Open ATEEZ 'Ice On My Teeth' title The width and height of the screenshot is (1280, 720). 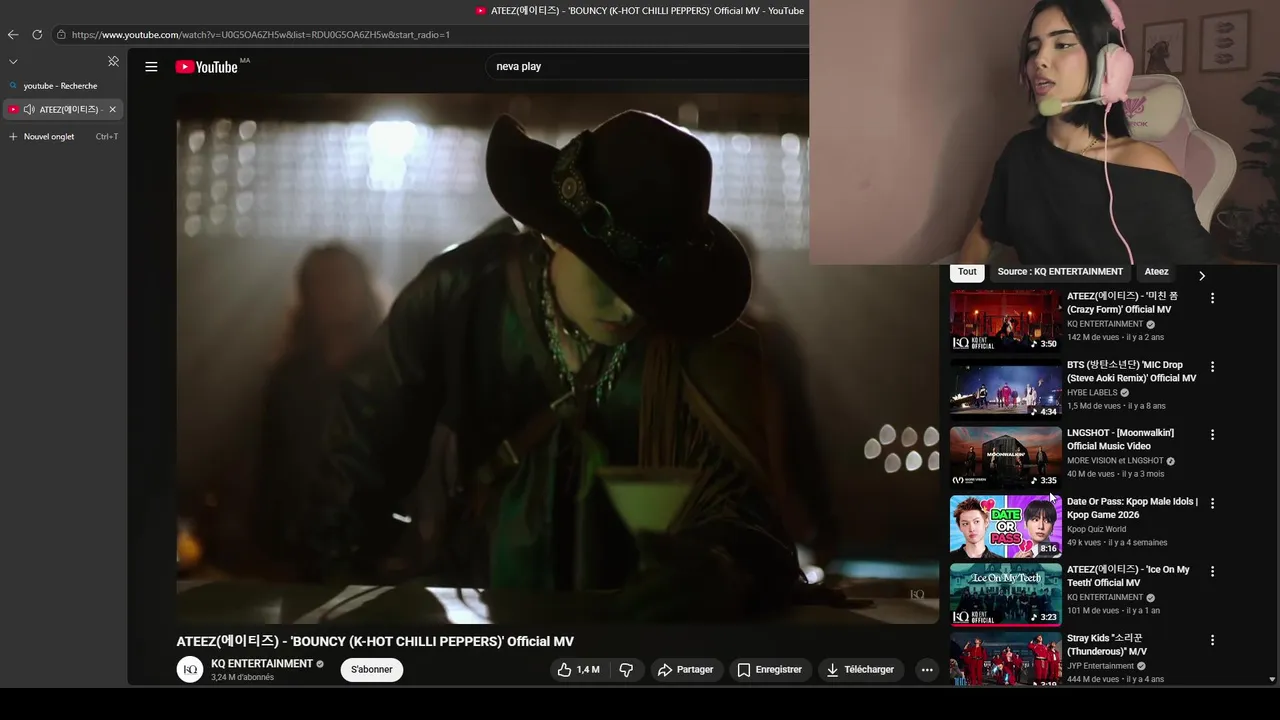(x=1128, y=576)
